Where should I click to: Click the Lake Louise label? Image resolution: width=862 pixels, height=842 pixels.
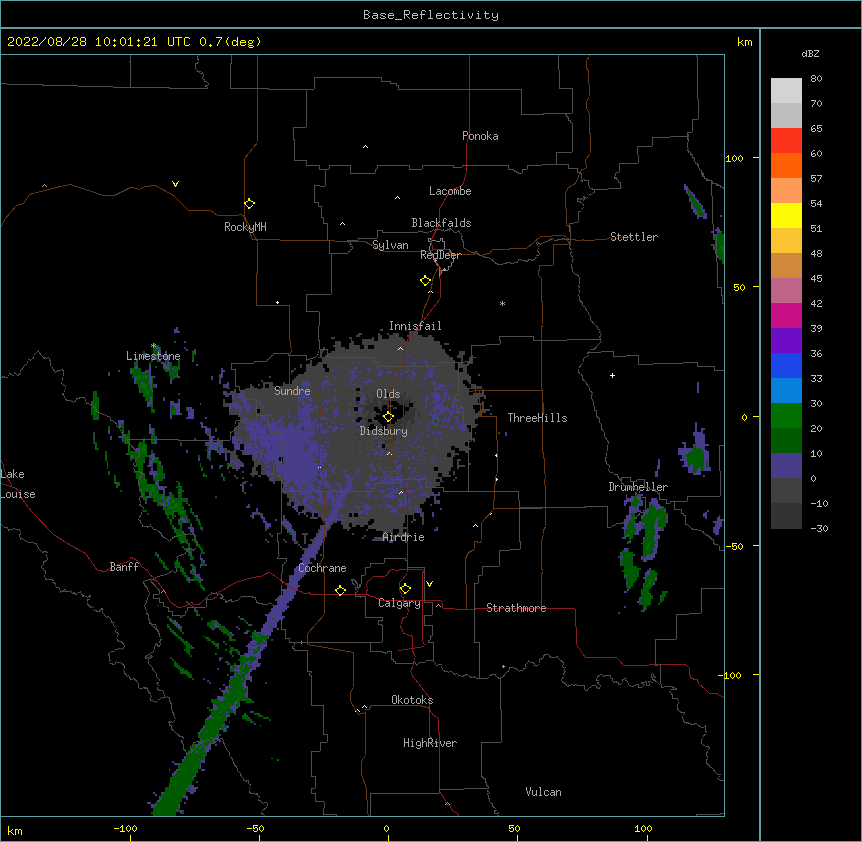click(18, 484)
